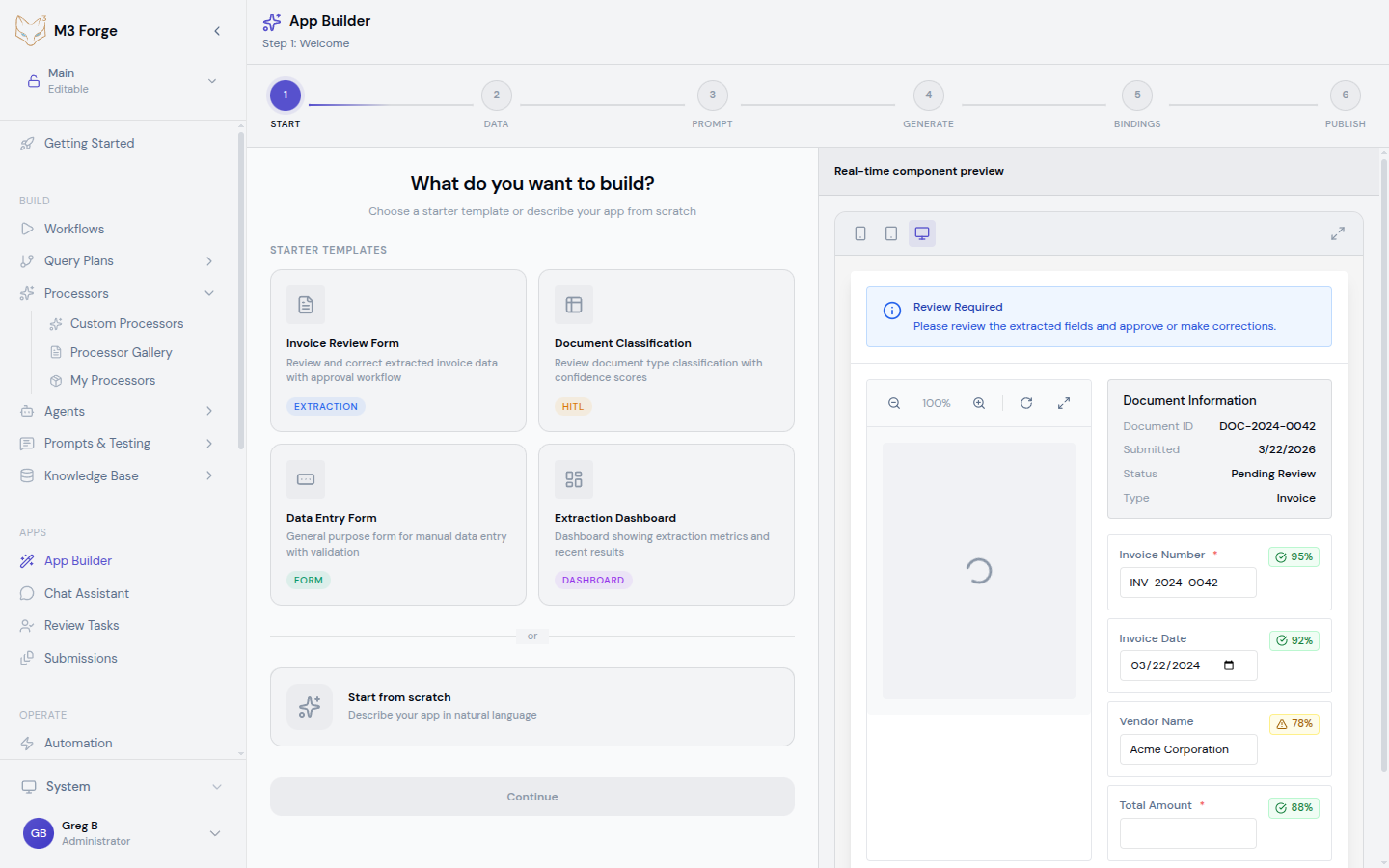
Task: Zoom in the document viewer
Action: (979, 403)
